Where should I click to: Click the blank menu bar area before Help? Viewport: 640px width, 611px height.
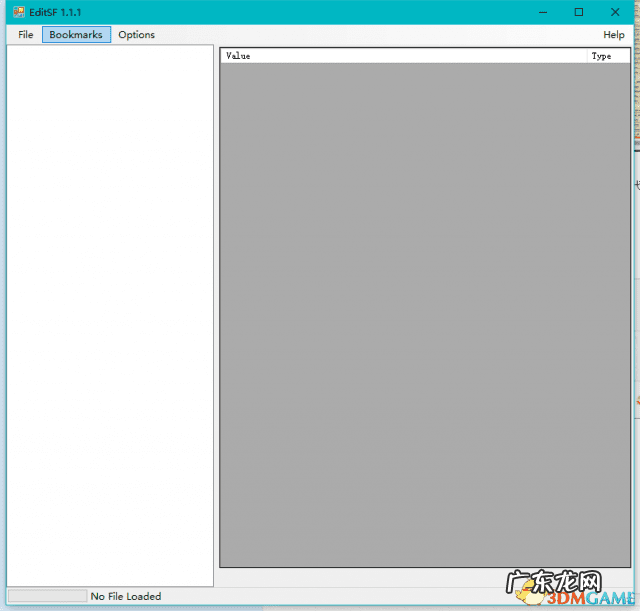(x=380, y=35)
